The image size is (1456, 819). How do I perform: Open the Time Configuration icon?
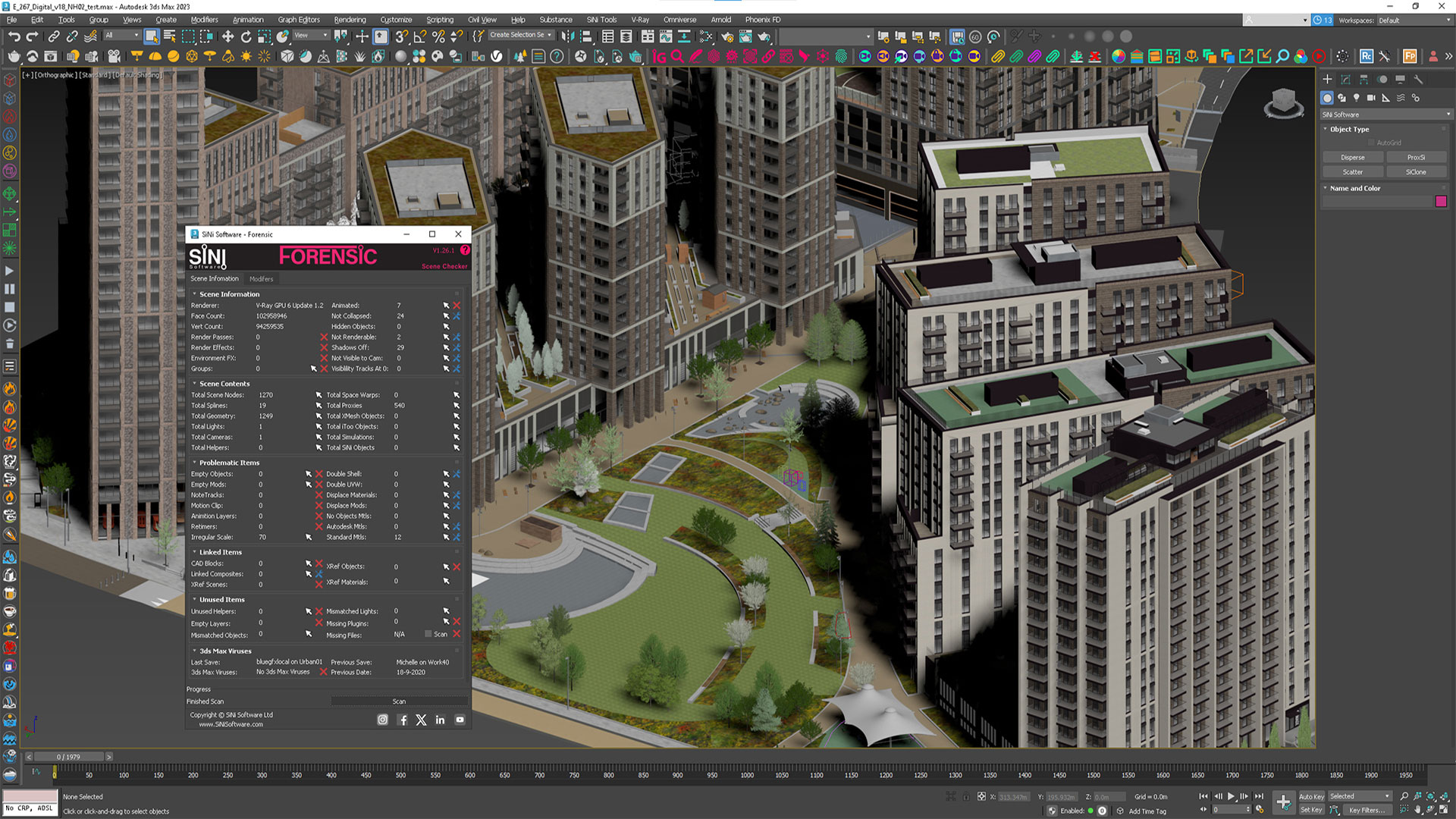click(1260, 809)
